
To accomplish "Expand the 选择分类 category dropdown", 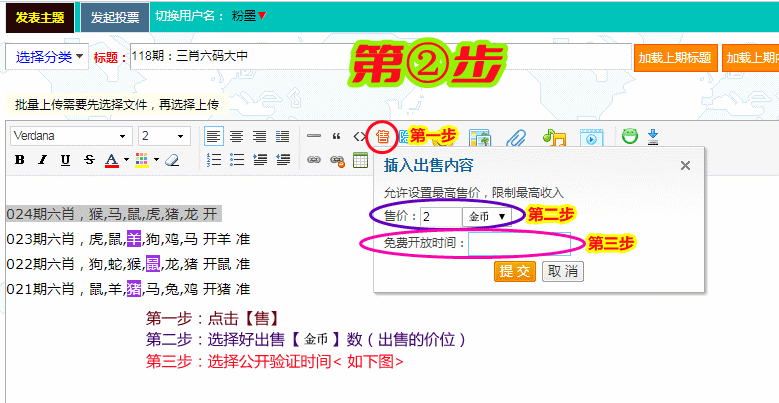I will pos(49,57).
